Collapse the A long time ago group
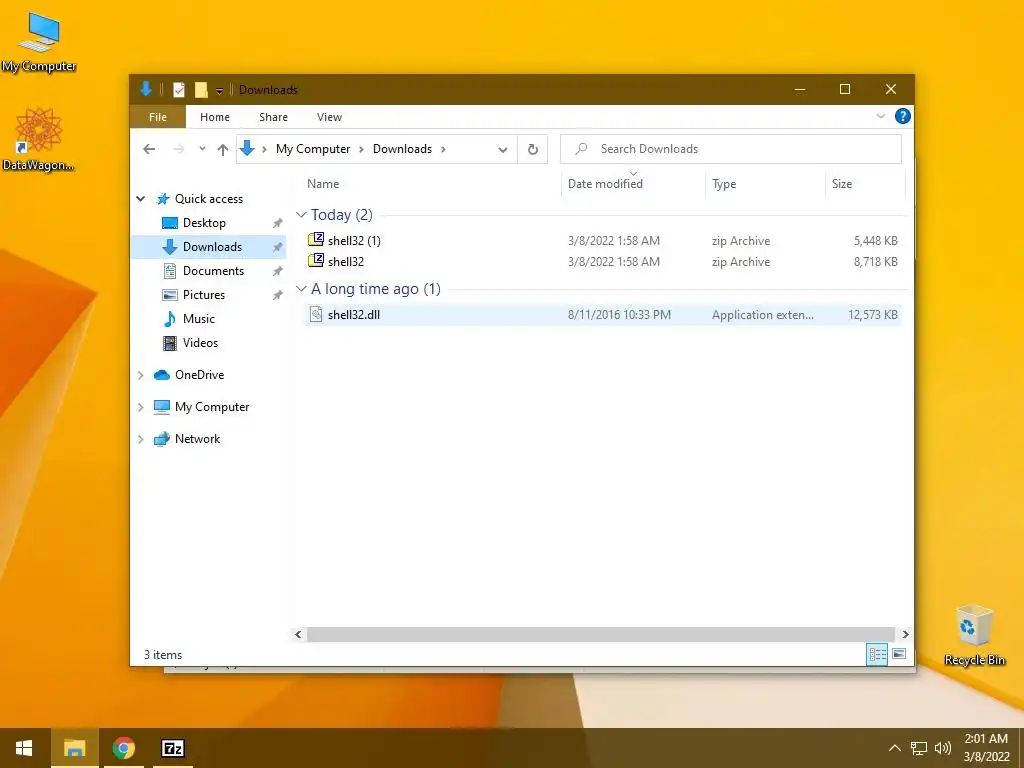 click(x=301, y=289)
